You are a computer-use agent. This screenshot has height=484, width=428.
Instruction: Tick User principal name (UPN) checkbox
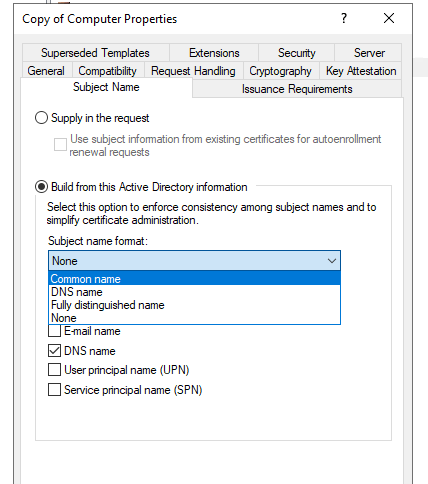54,370
